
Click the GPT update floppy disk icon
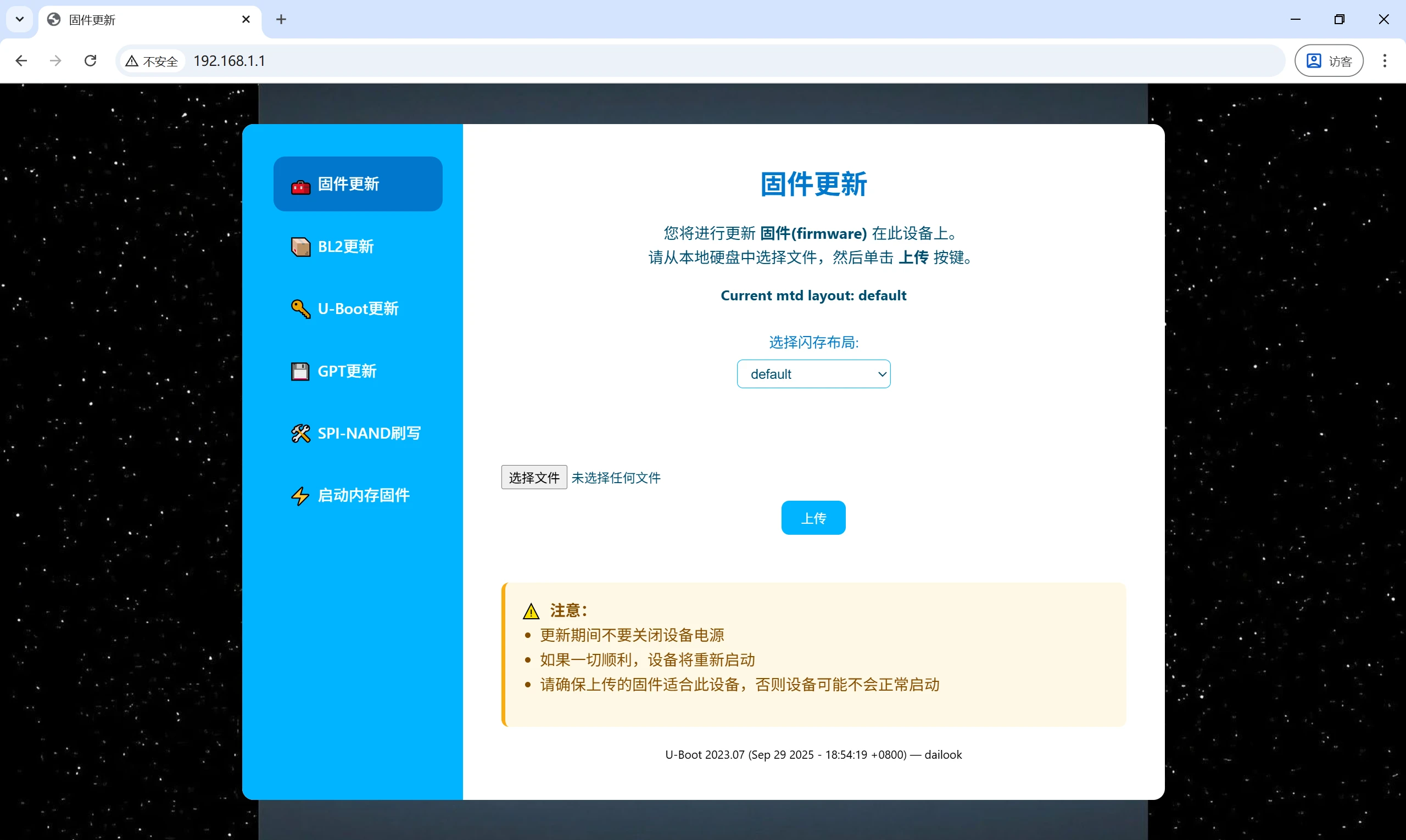(300, 371)
